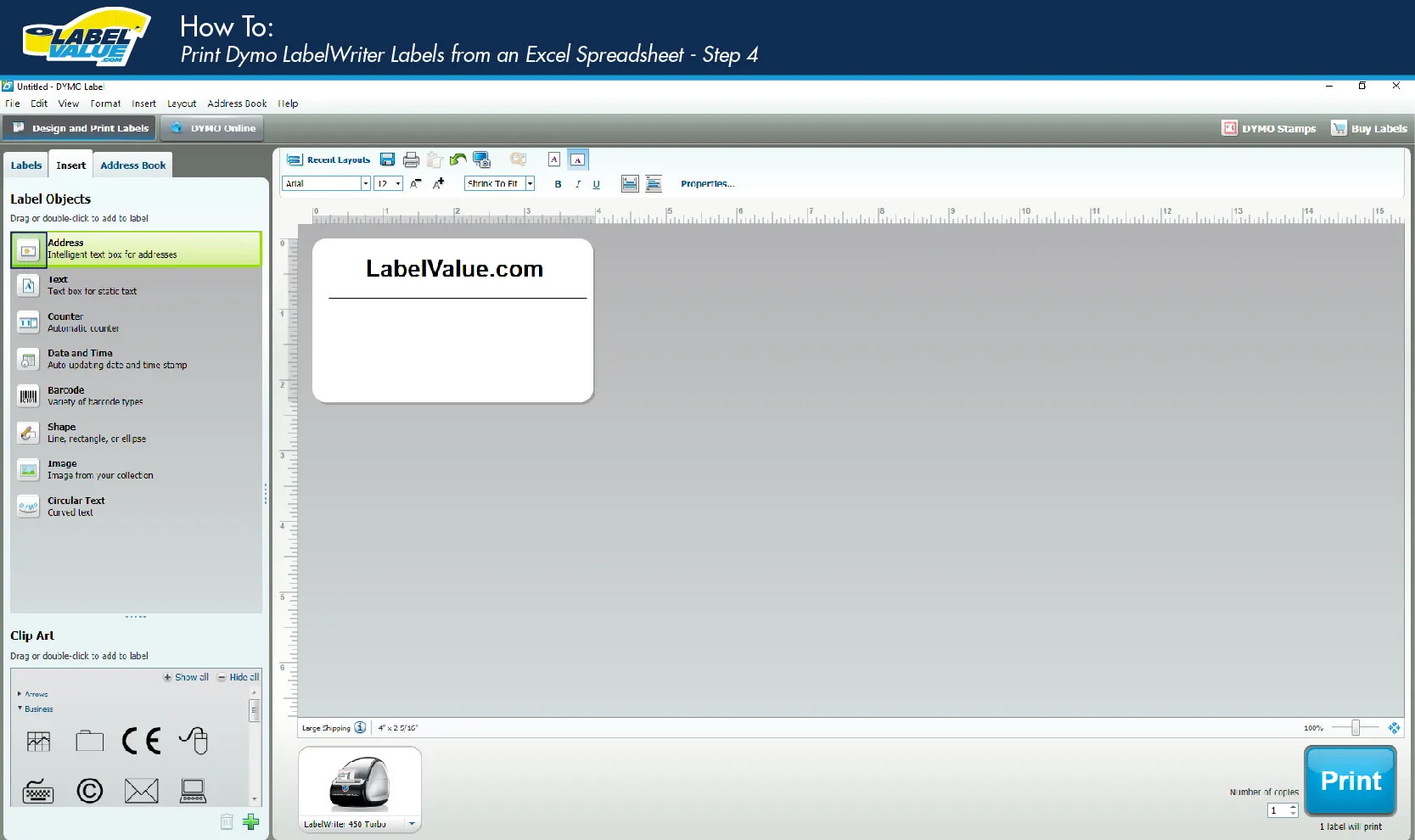
Task: Open the Address Book side tab
Action: point(133,165)
